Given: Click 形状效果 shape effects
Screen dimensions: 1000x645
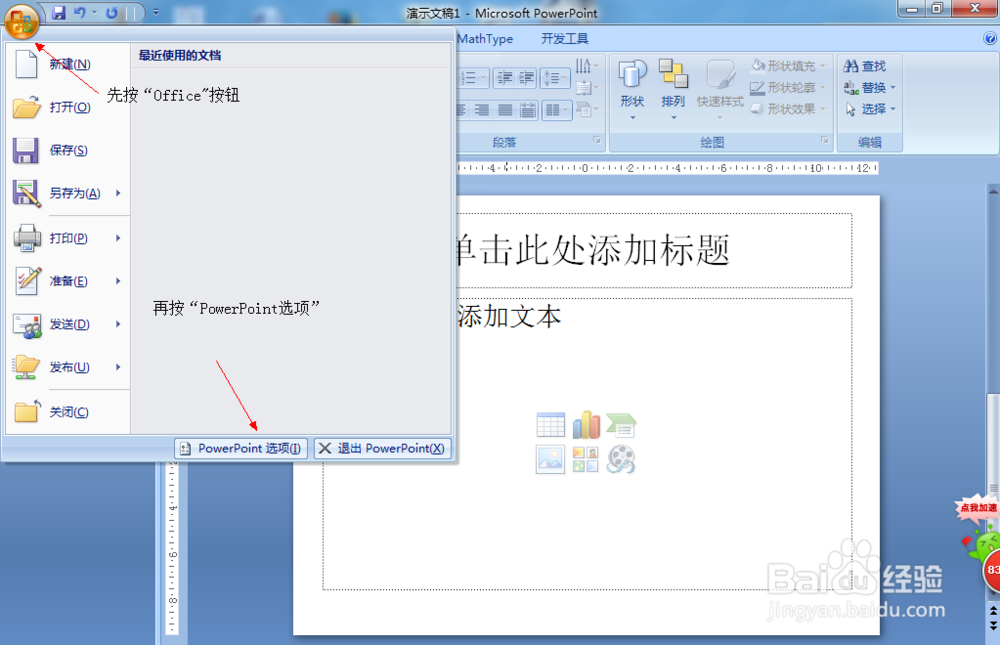Looking at the screenshot, I should 788,109.
